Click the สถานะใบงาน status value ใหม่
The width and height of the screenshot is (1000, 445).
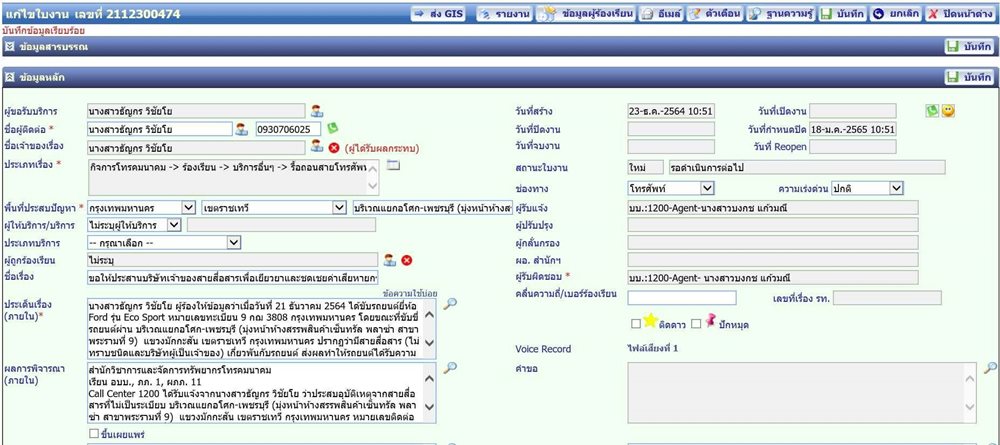click(x=645, y=168)
